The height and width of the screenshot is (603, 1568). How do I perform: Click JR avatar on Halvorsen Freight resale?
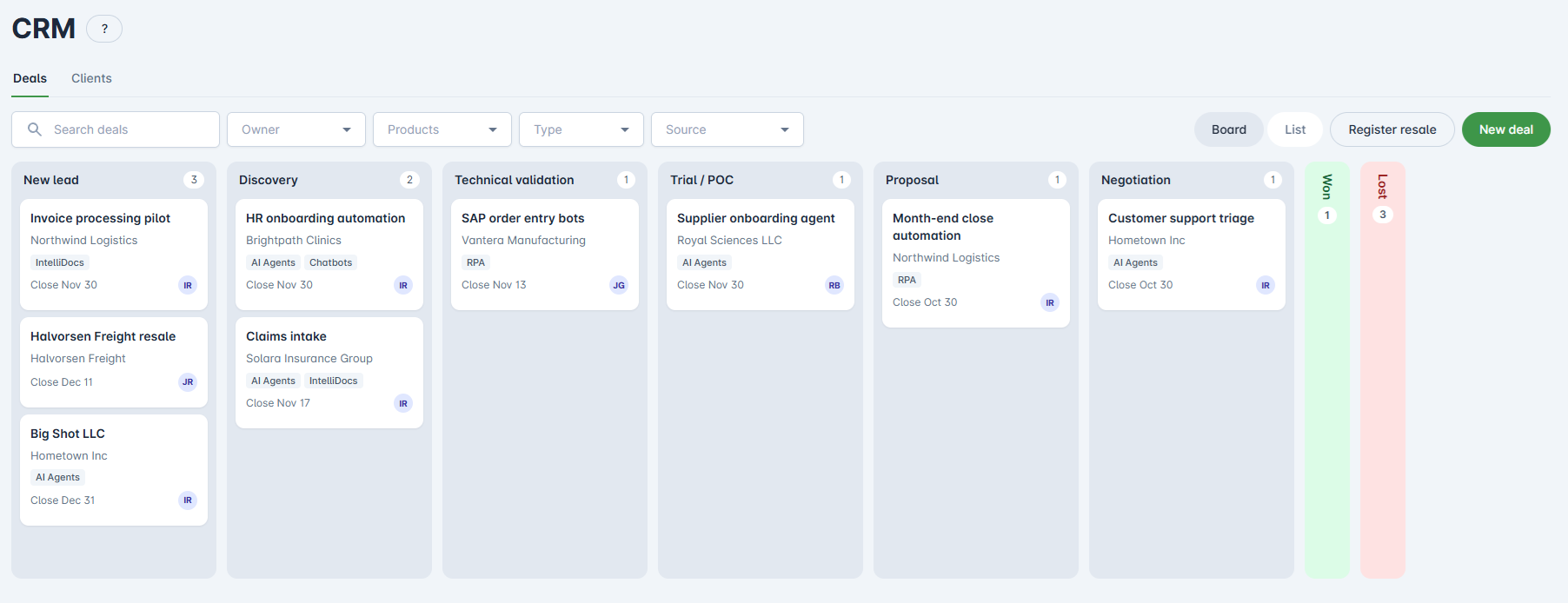188,382
